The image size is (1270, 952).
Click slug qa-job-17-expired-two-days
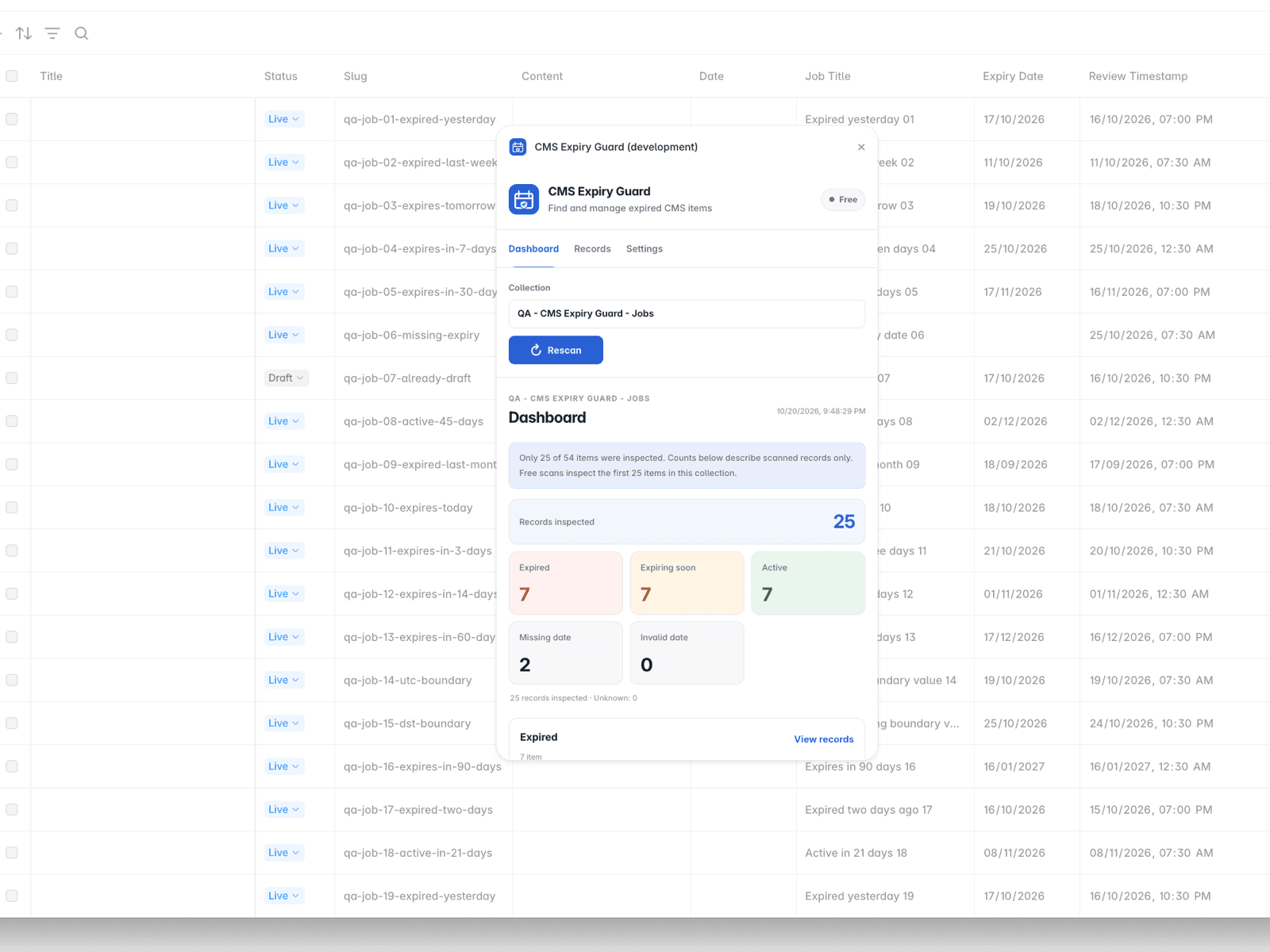(418, 810)
